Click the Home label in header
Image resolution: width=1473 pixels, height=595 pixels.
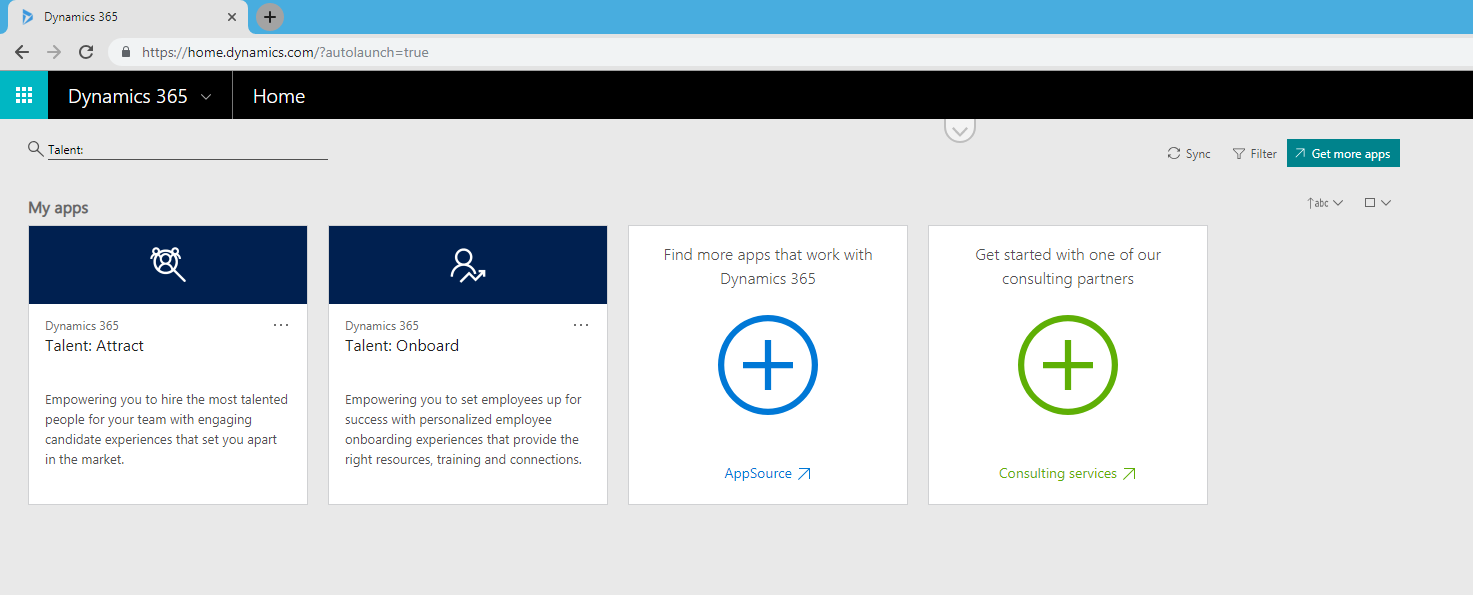tap(279, 96)
